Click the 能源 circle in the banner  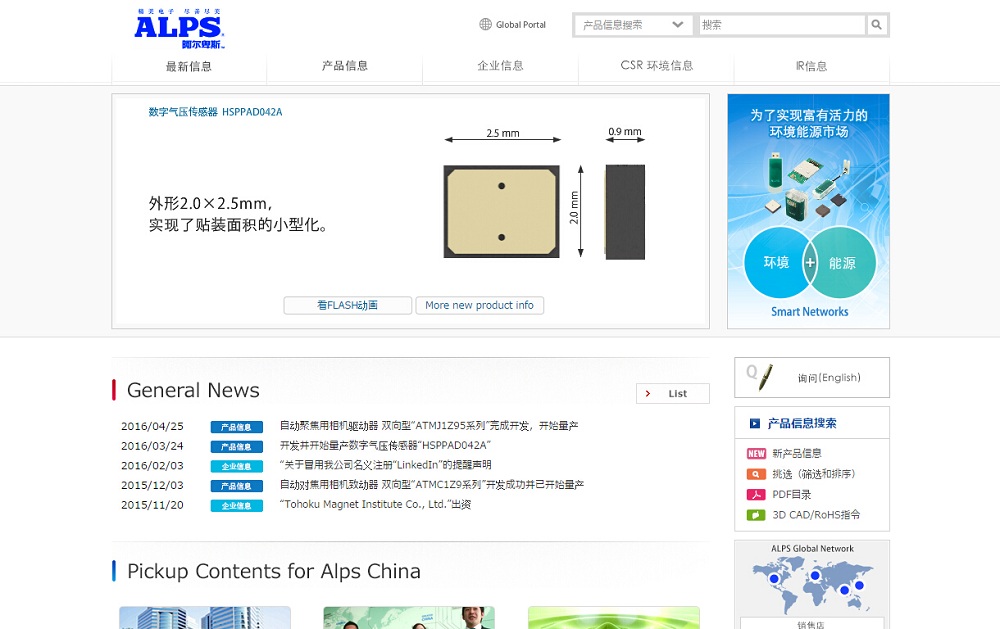[842, 263]
